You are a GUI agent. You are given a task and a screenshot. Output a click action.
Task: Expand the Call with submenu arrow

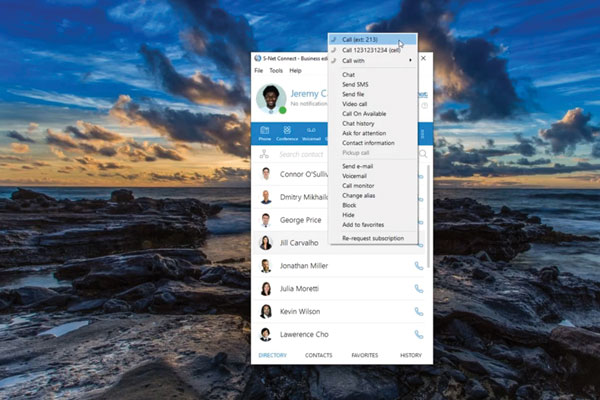pos(410,60)
